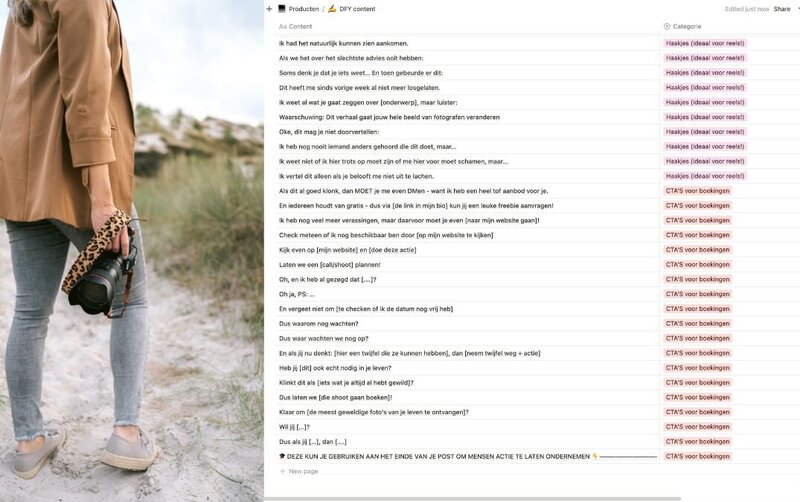
Task: Click the Aa icon in Content header
Action: tap(283, 27)
